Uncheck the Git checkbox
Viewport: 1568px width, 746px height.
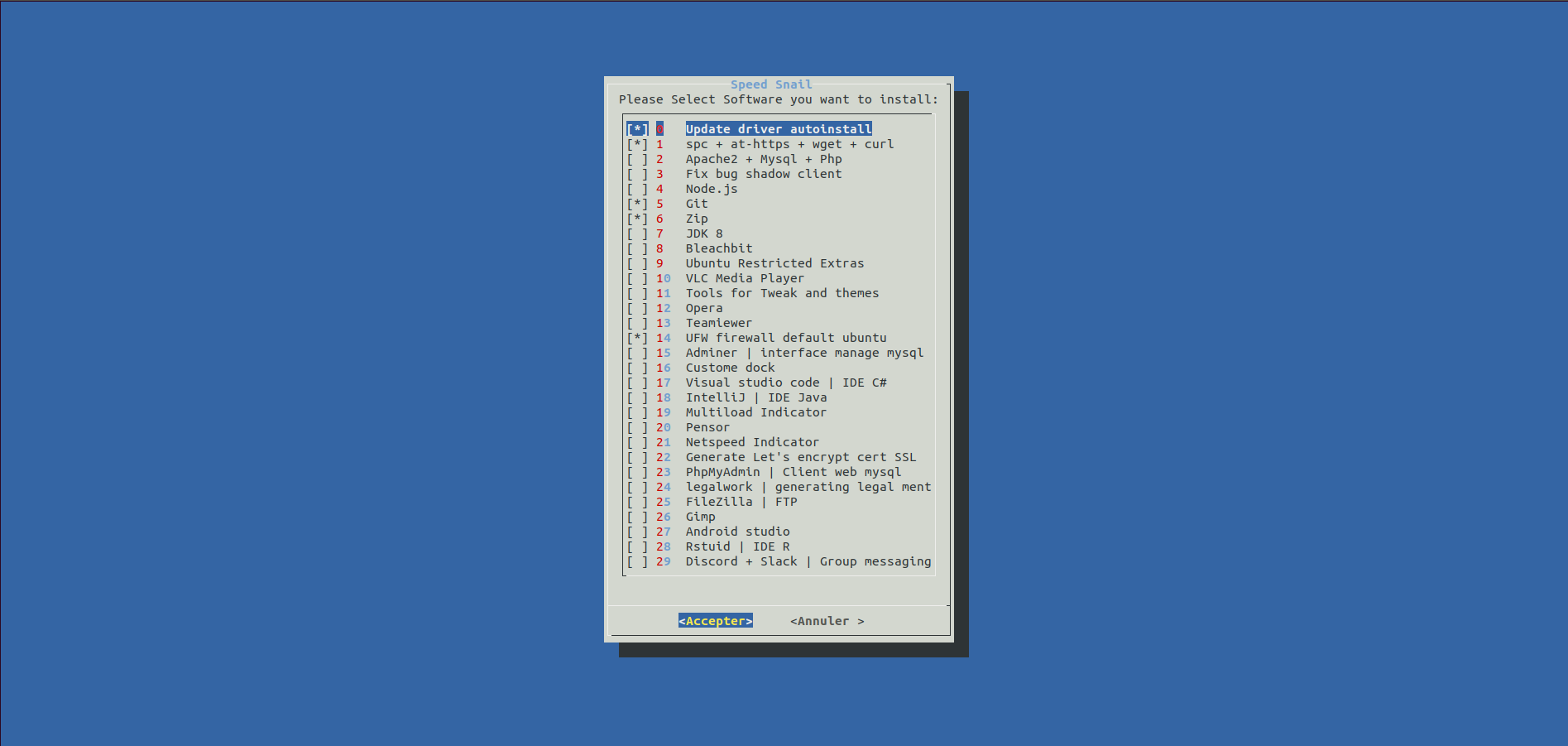click(637, 204)
